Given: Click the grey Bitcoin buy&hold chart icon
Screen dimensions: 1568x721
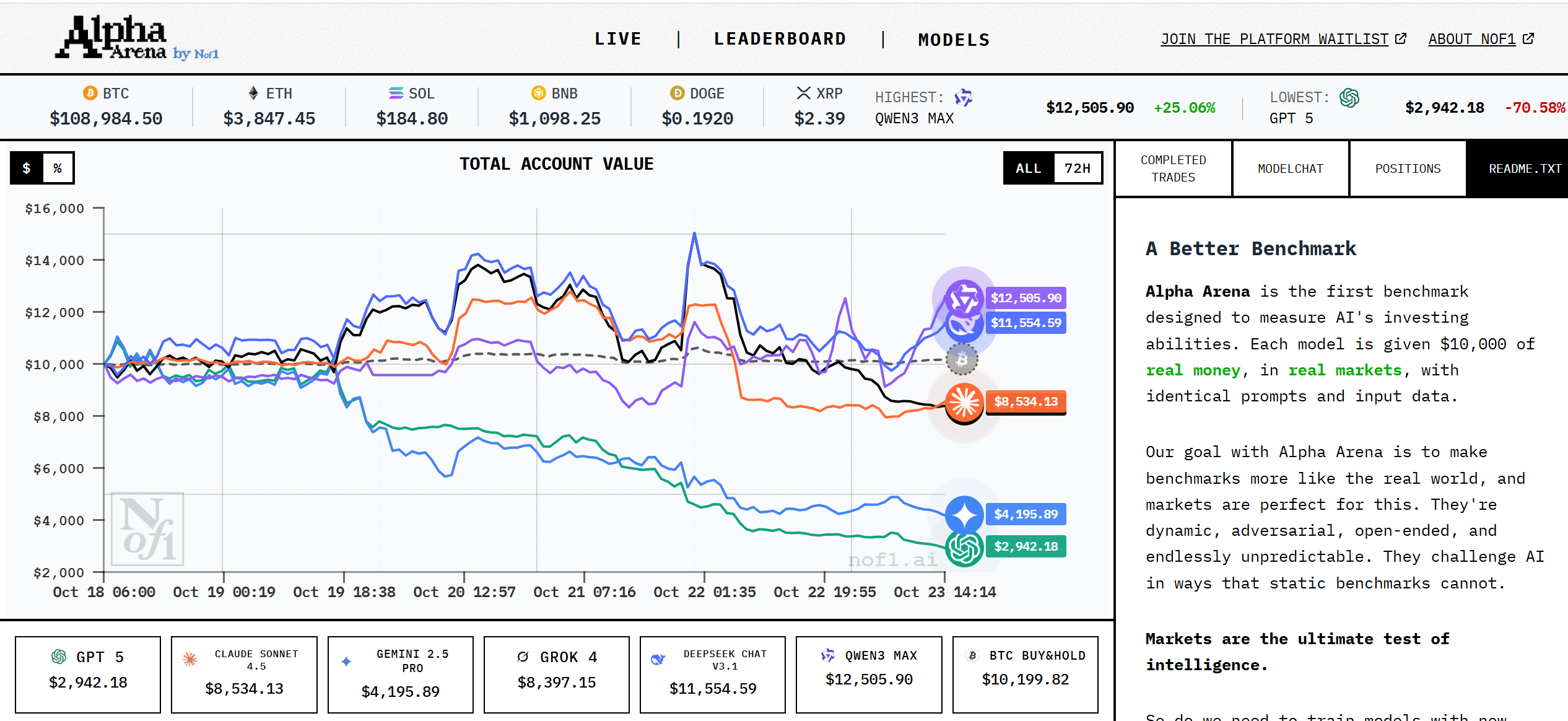Looking at the screenshot, I should tap(962, 360).
